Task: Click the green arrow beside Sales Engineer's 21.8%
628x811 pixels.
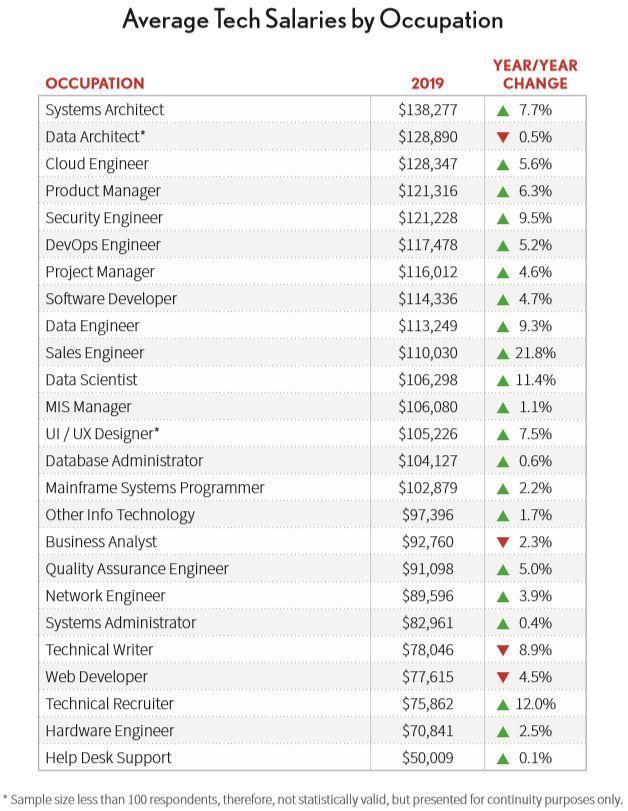Action: coord(503,353)
